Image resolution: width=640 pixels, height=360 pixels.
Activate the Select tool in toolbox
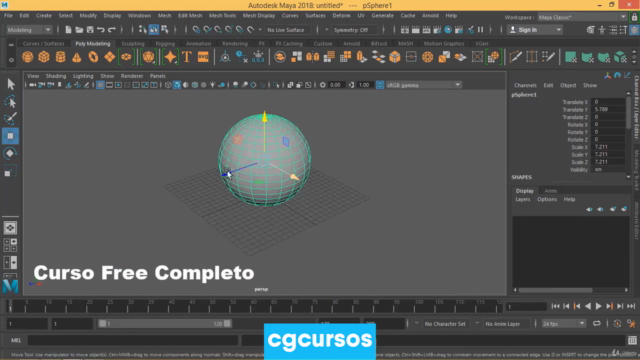(11, 84)
